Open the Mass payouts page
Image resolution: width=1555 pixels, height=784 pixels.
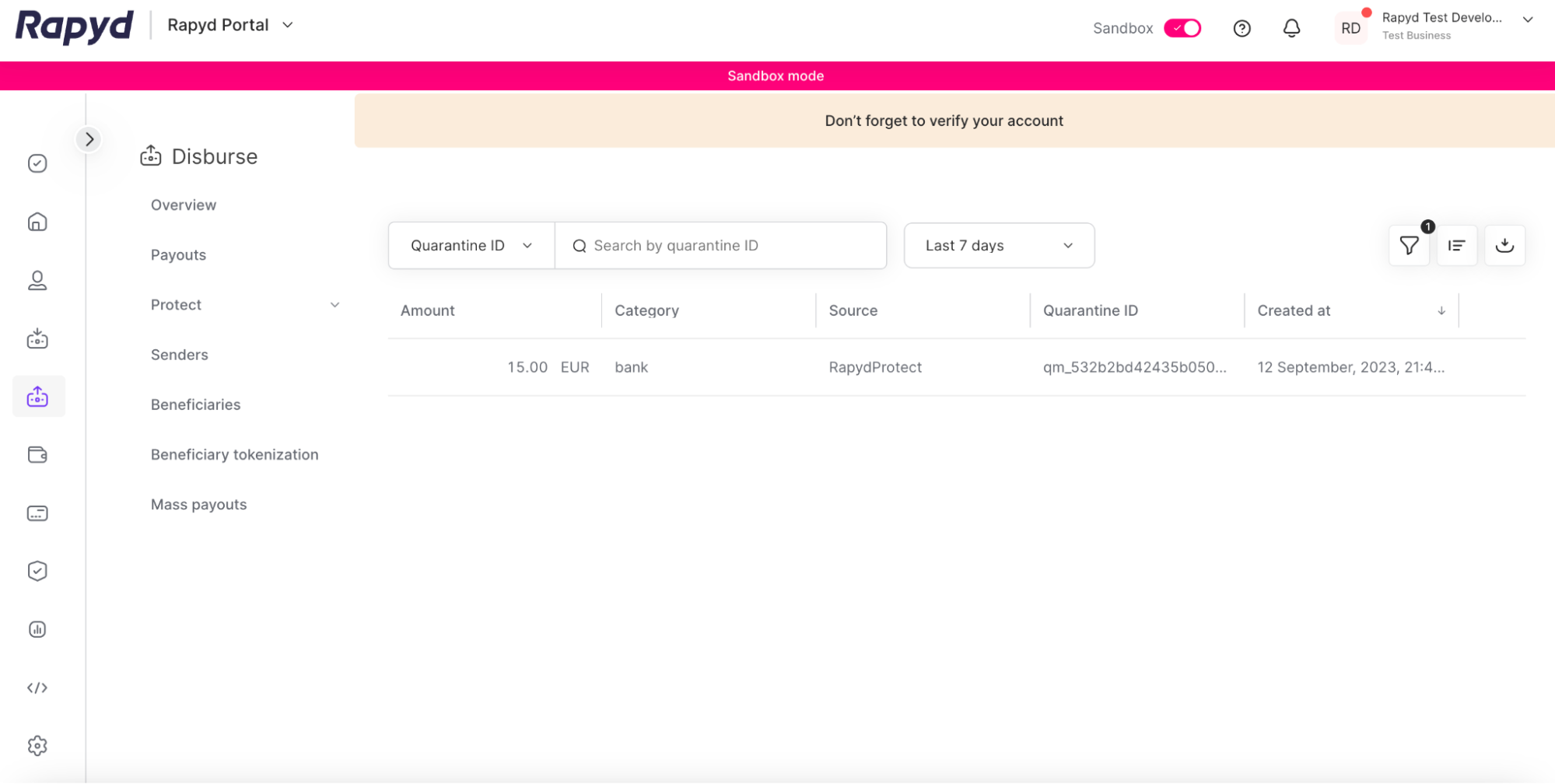pyautogui.click(x=198, y=504)
